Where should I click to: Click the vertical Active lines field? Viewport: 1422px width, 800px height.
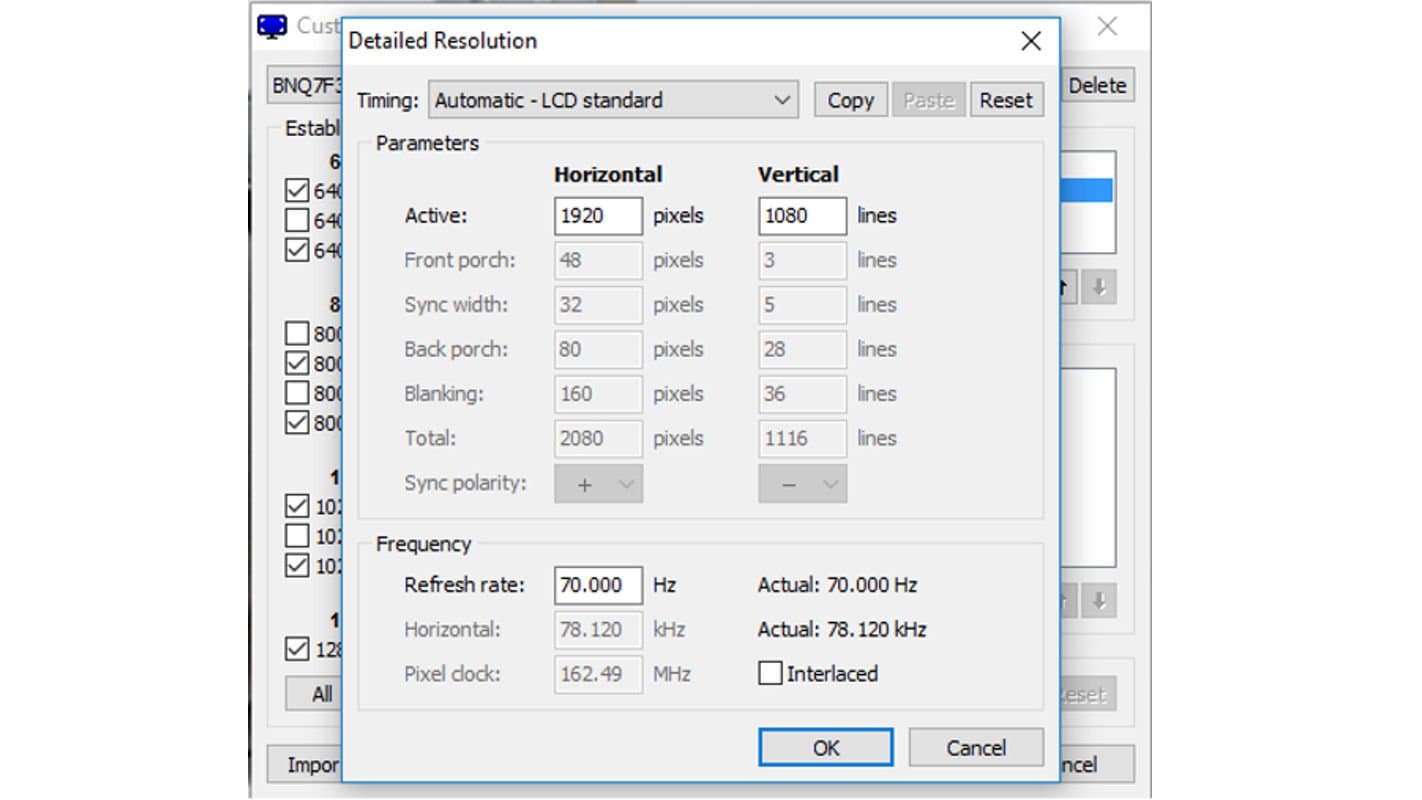[x=802, y=216]
